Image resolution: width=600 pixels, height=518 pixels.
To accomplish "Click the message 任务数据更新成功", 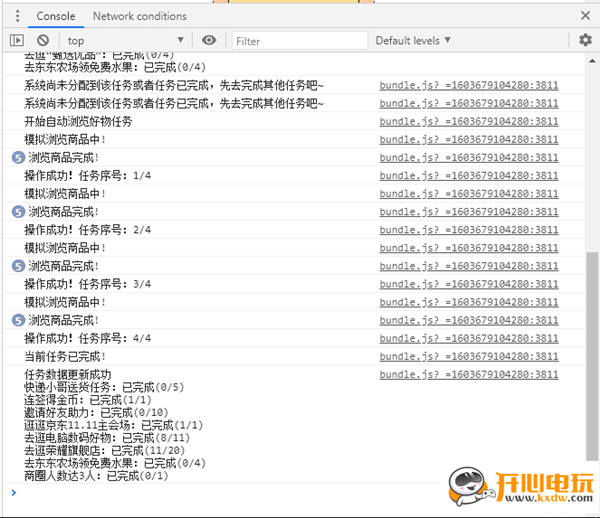I will 68,375.
